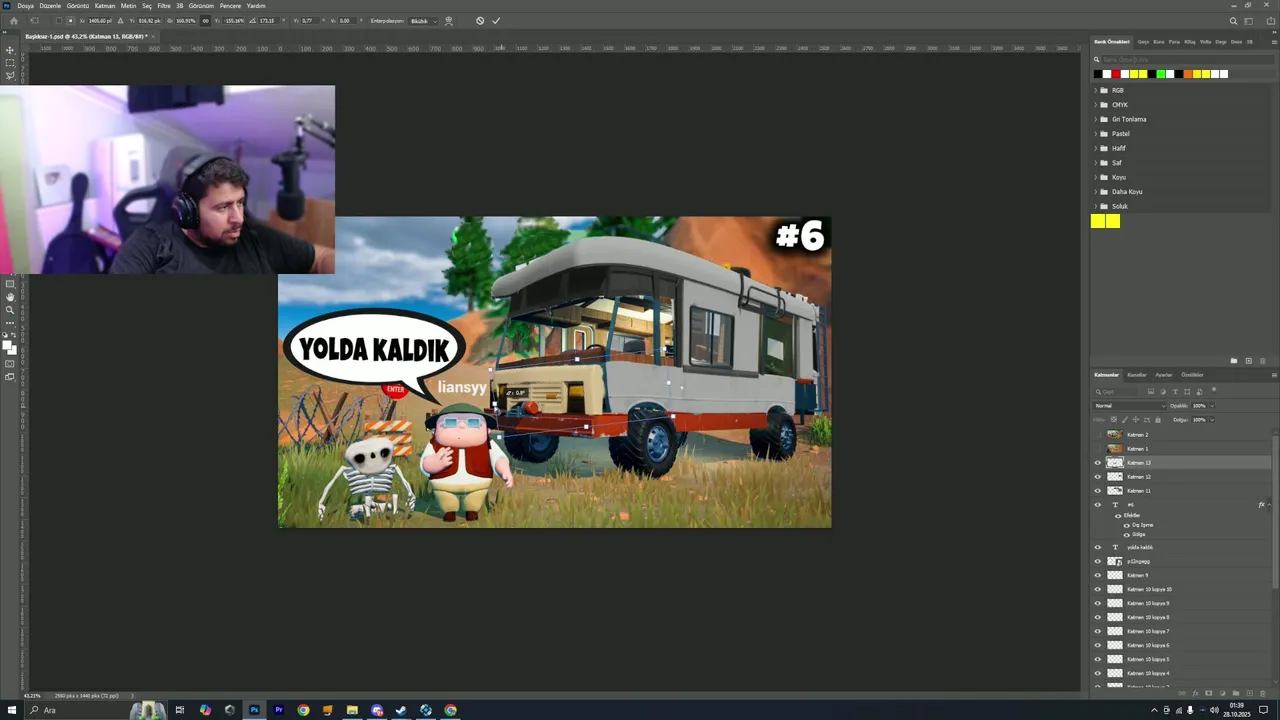Toggle visibility of Katman 9 layer
1280x720 pixels.
click(x=1097, y=575)
